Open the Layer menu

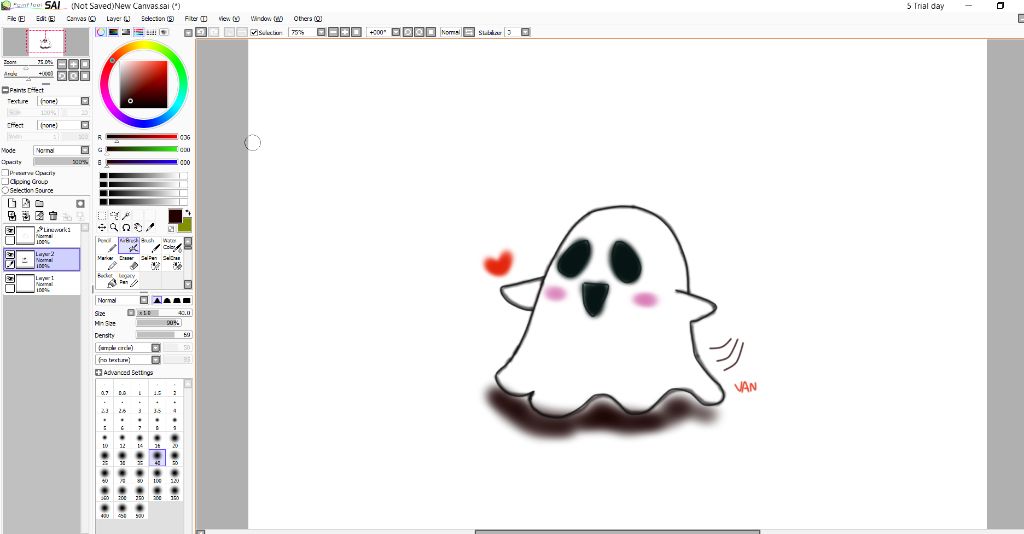(118, 19)
